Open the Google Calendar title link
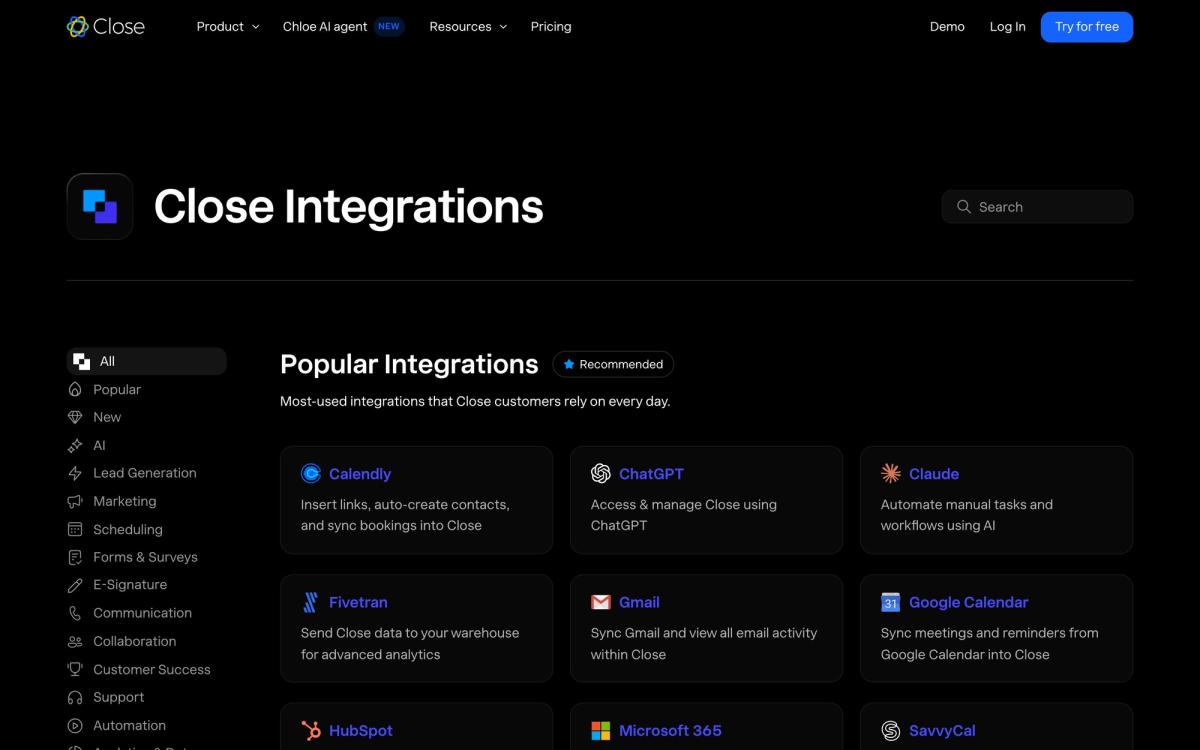Image resolution: width=1200 pixels, height=750 pixels. pyautogui.click(x=969, y=602)
